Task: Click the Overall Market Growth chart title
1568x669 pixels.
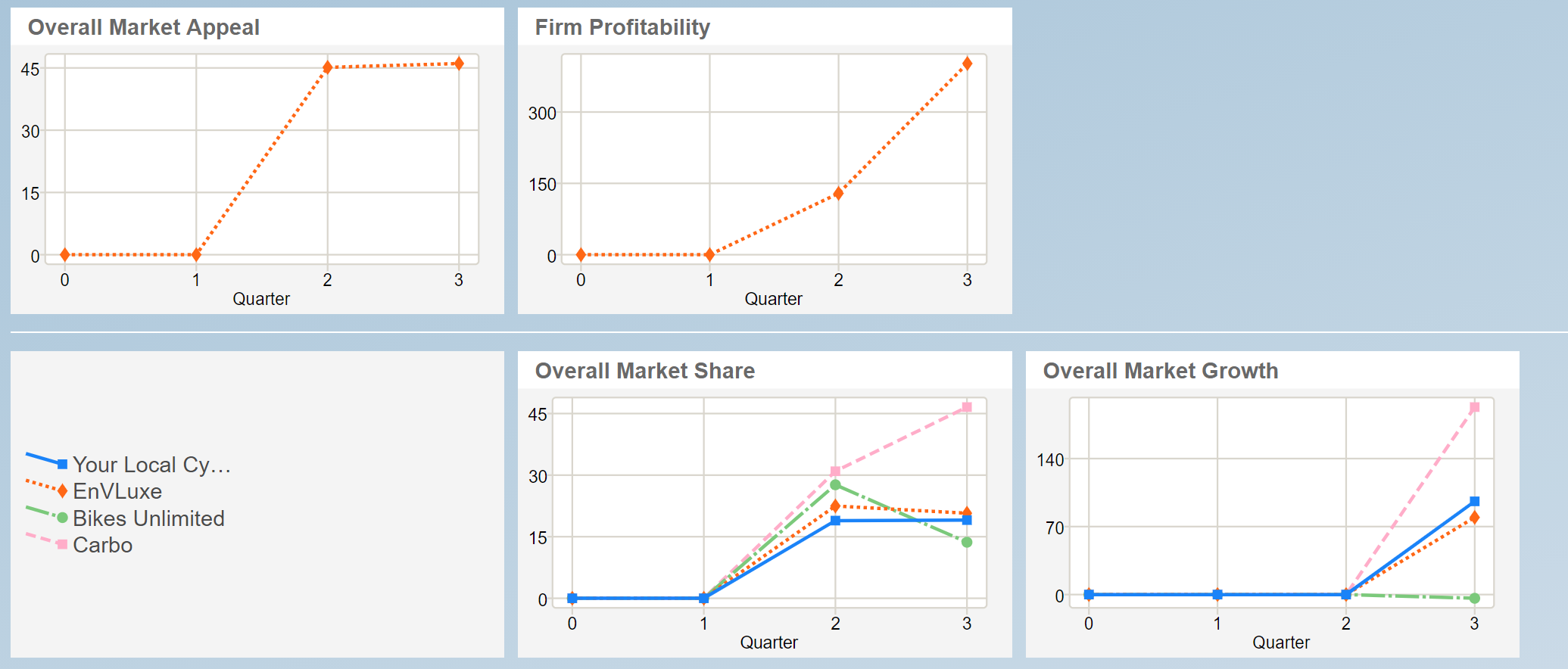Action: pos(1160,371)
